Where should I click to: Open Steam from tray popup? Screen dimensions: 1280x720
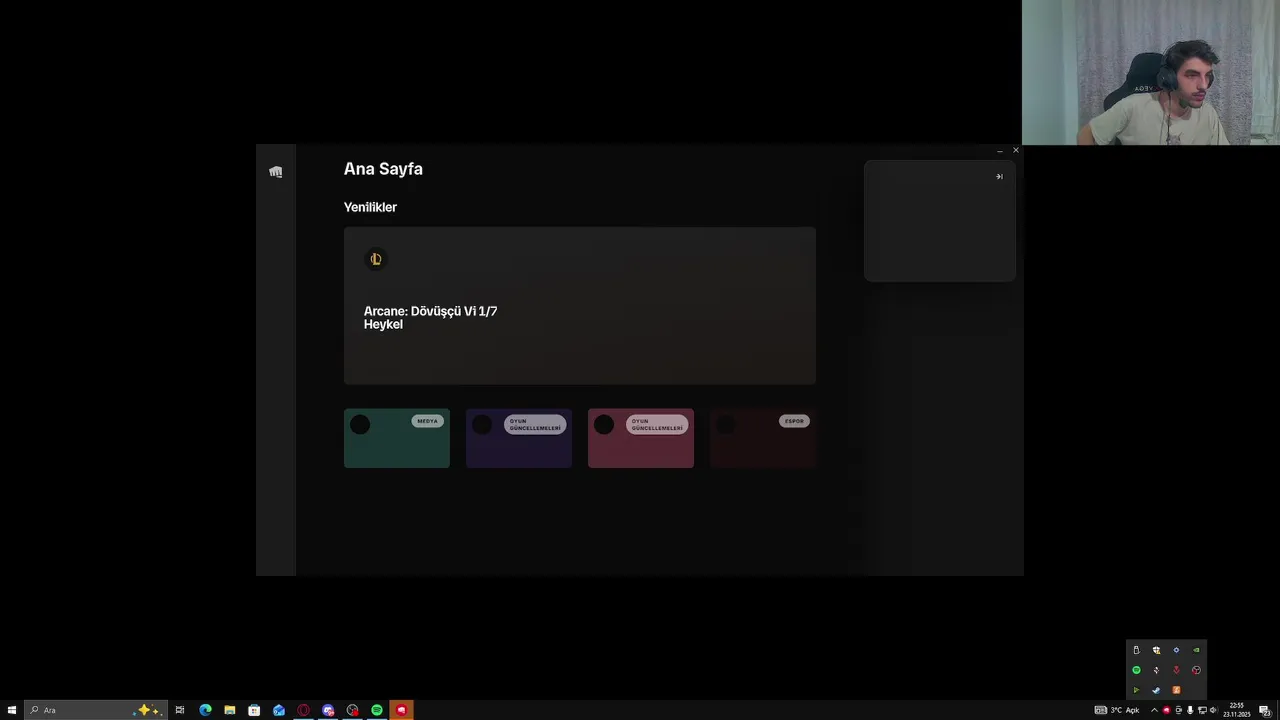coord(1156,690)
